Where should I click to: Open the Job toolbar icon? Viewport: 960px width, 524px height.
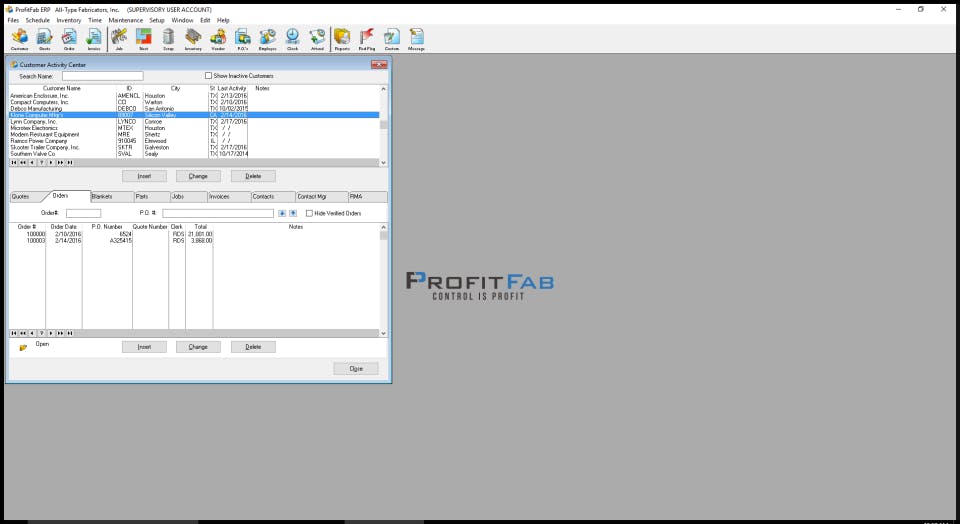119,39
